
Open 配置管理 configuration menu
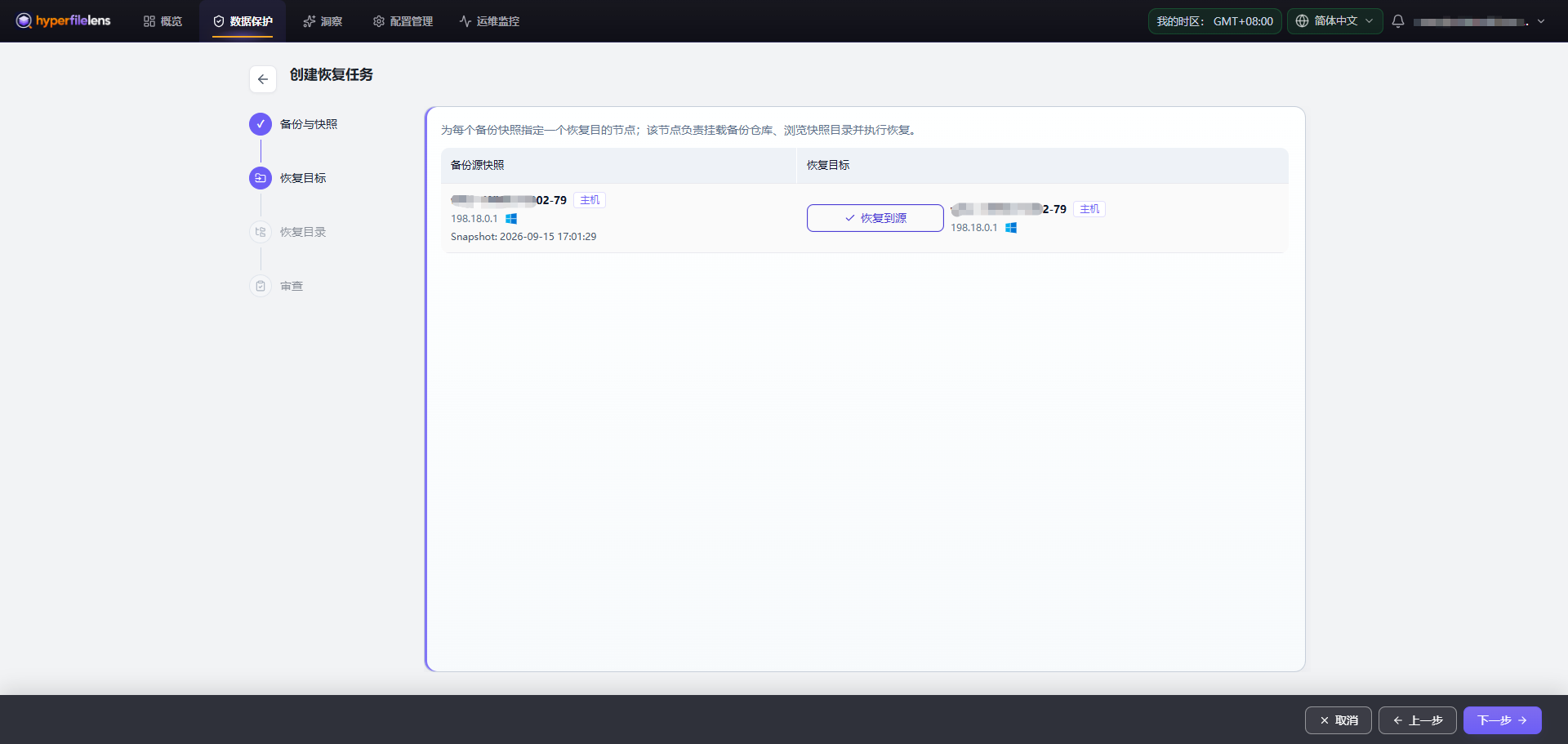403,21
